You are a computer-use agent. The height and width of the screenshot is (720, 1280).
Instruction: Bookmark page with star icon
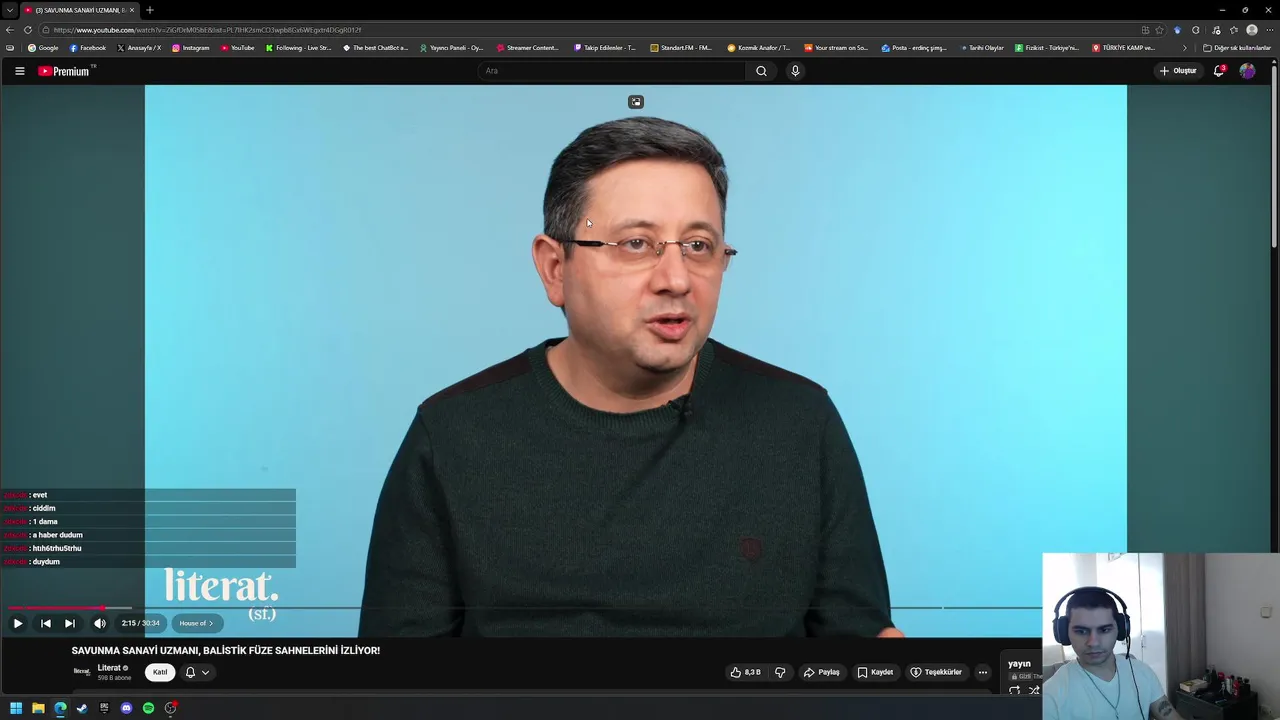(x=1160, y=30)
